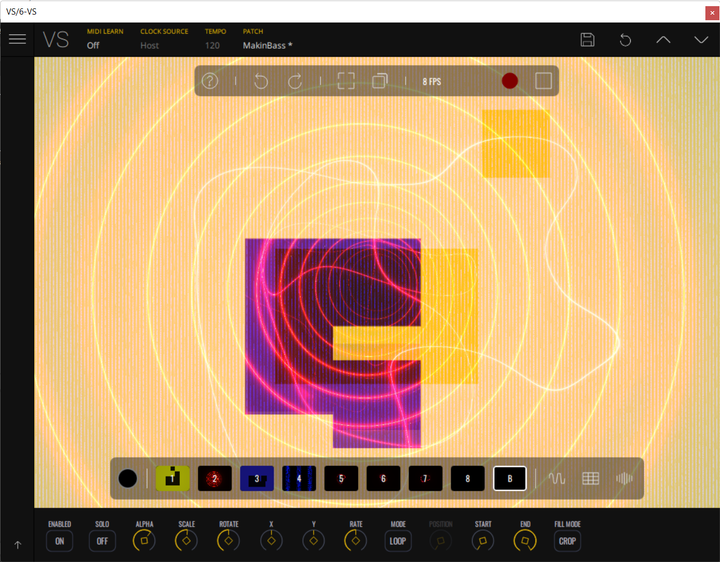Stop with the square button
720x562 pixels.
pos(543,81)
